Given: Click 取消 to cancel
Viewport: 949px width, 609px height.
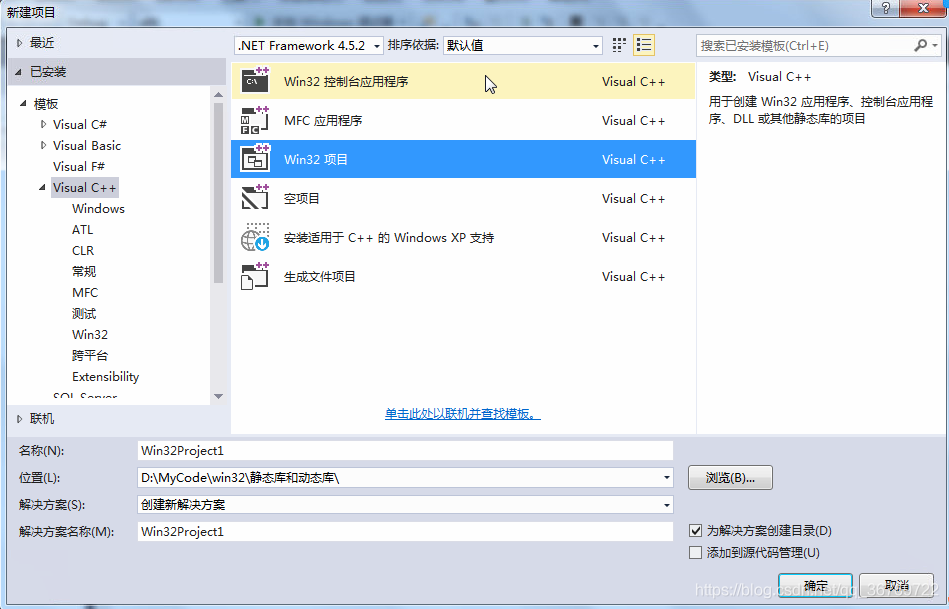Looking at the screenshot, I should [896, 585].
